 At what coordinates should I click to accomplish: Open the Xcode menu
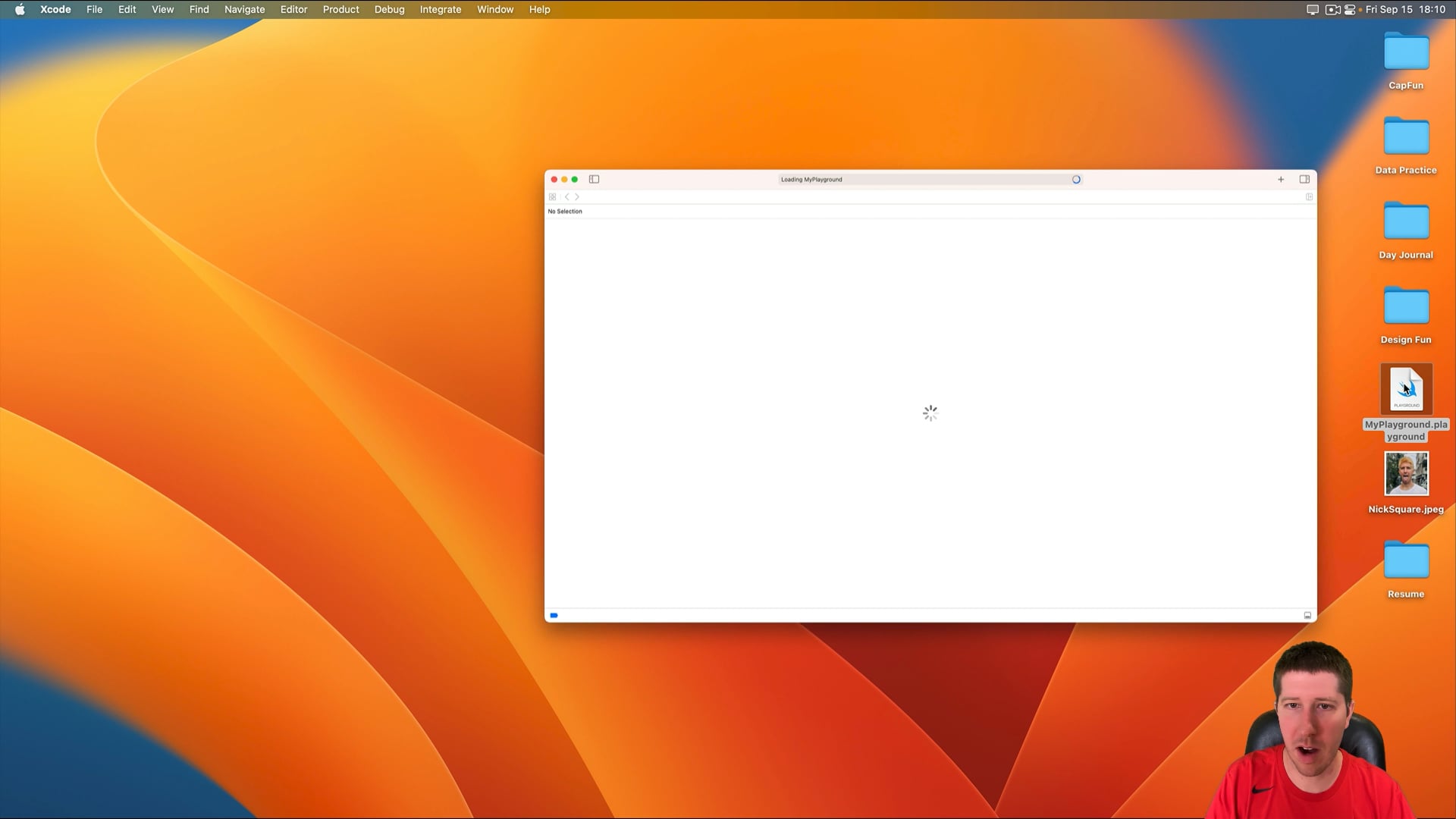pyautogui.click(x=55, y=10)
